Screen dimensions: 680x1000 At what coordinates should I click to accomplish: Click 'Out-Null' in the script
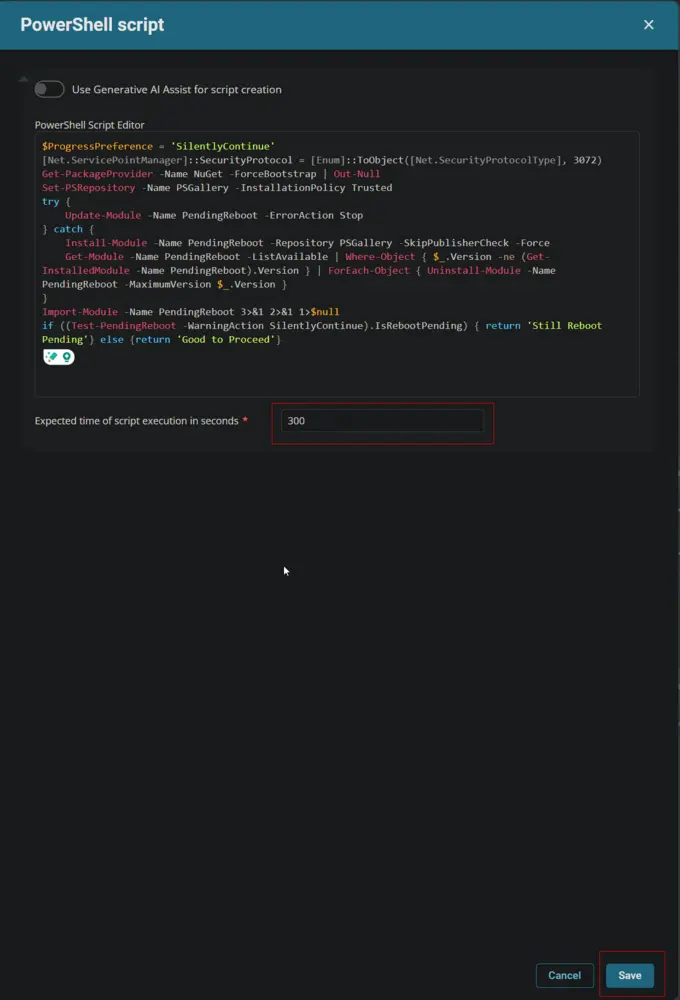(357, 173)
